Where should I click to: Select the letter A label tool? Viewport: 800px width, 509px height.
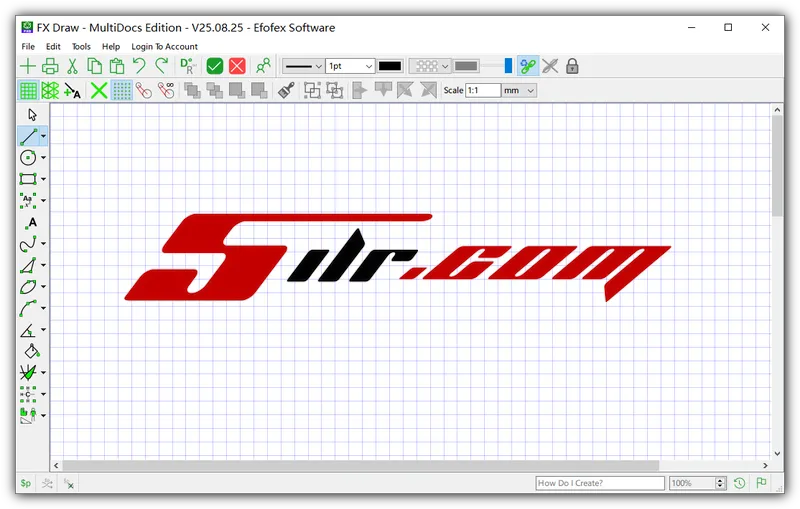[31, 222]
